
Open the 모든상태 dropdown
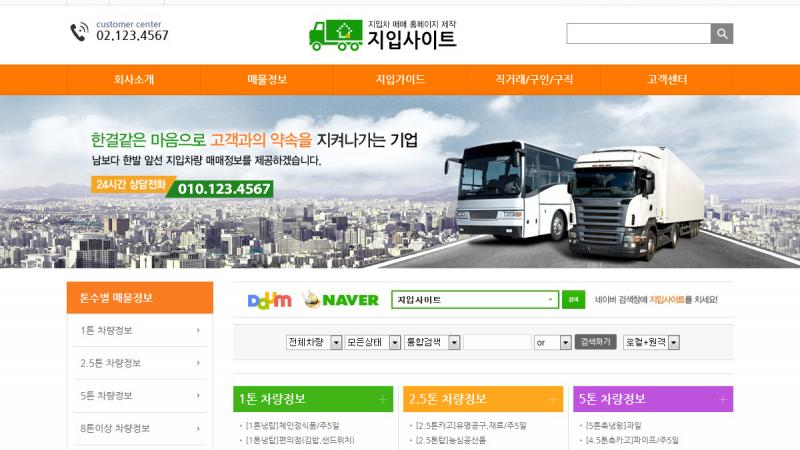(x=372, y=342)
